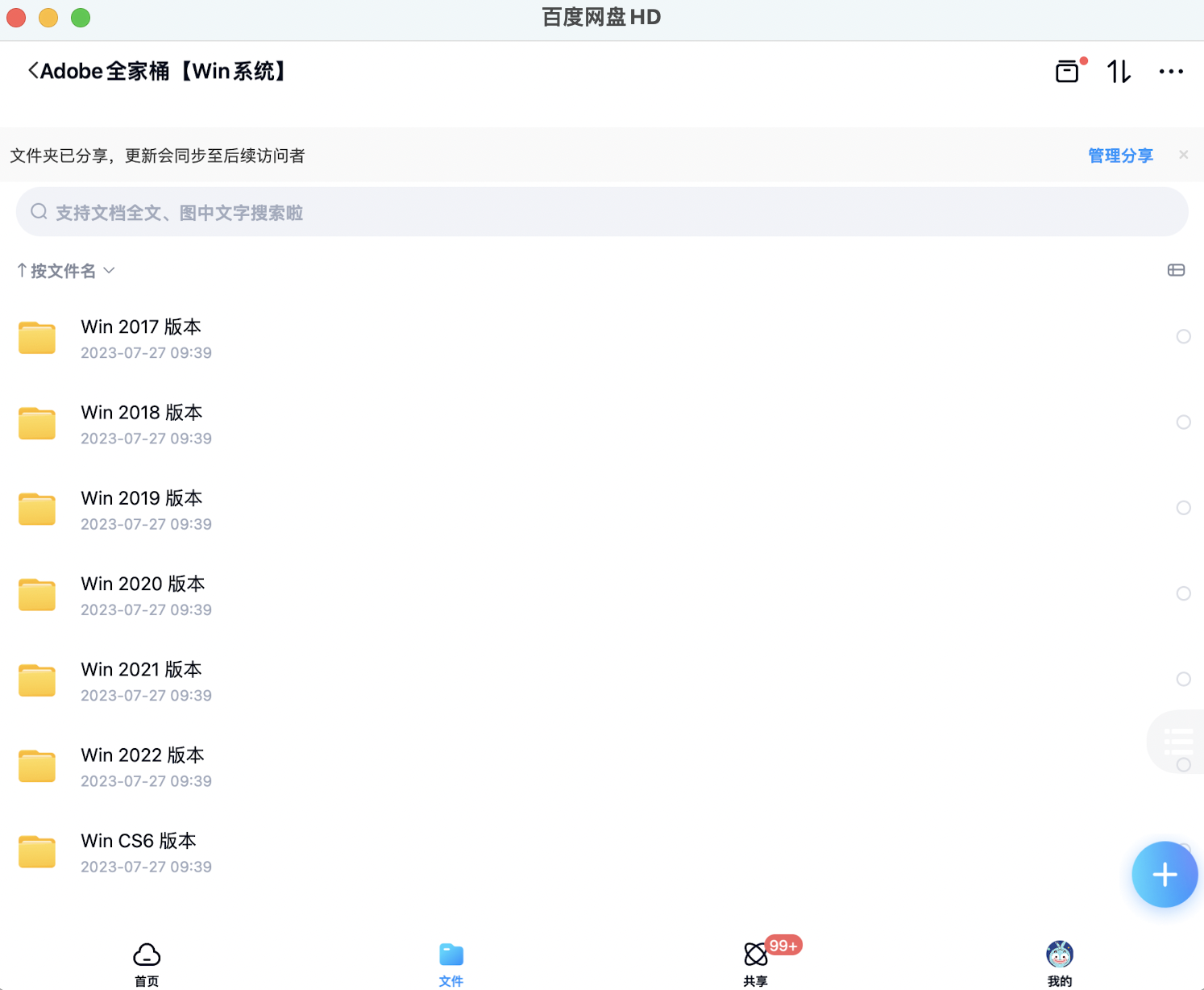Open Win 2018 版本 folder icon
This screenshot has width=1204, height=990.
coord(37,423)
